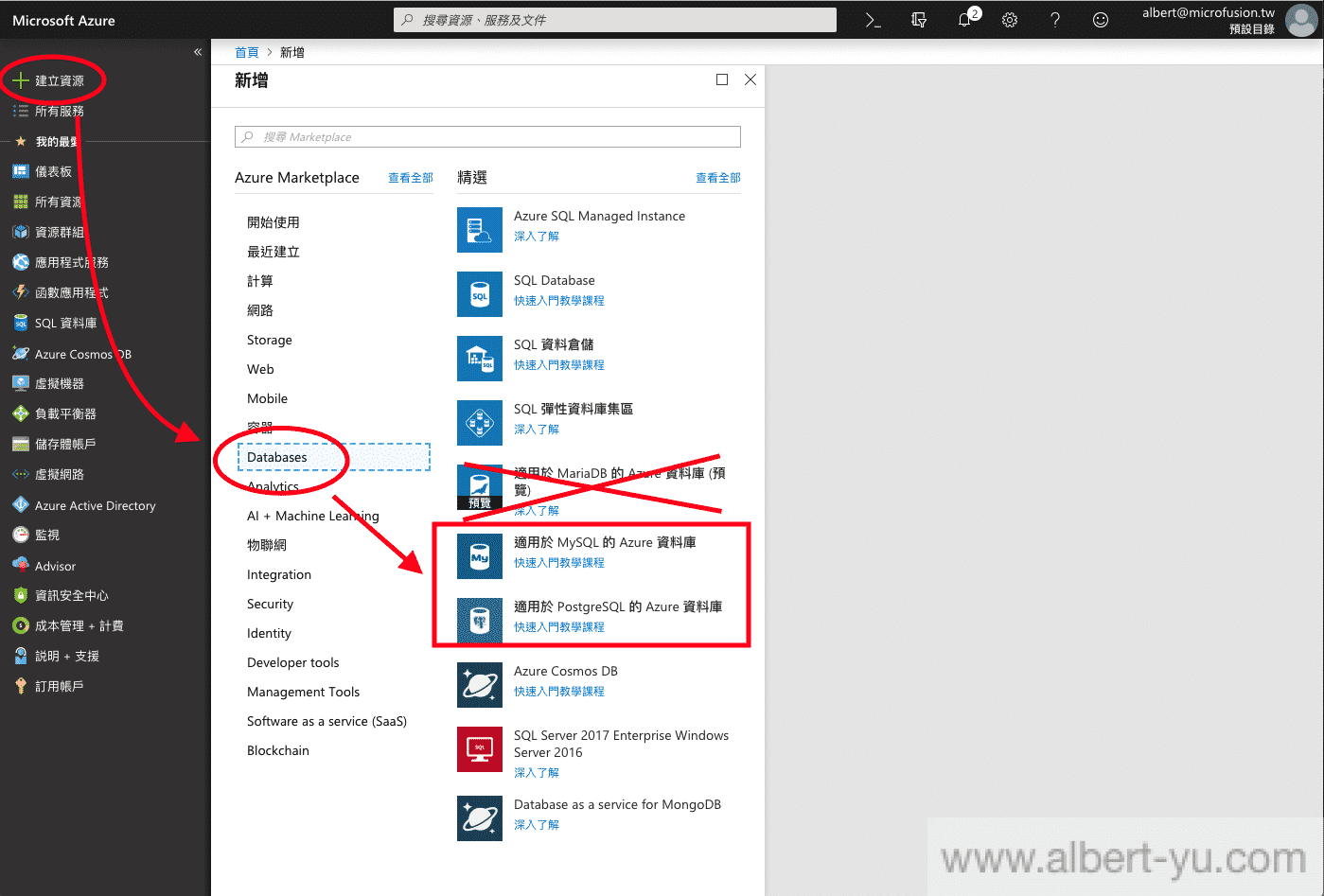
Task: Choose Azure Cosmos DB in featured list
Action: click(x=566, y=671)
